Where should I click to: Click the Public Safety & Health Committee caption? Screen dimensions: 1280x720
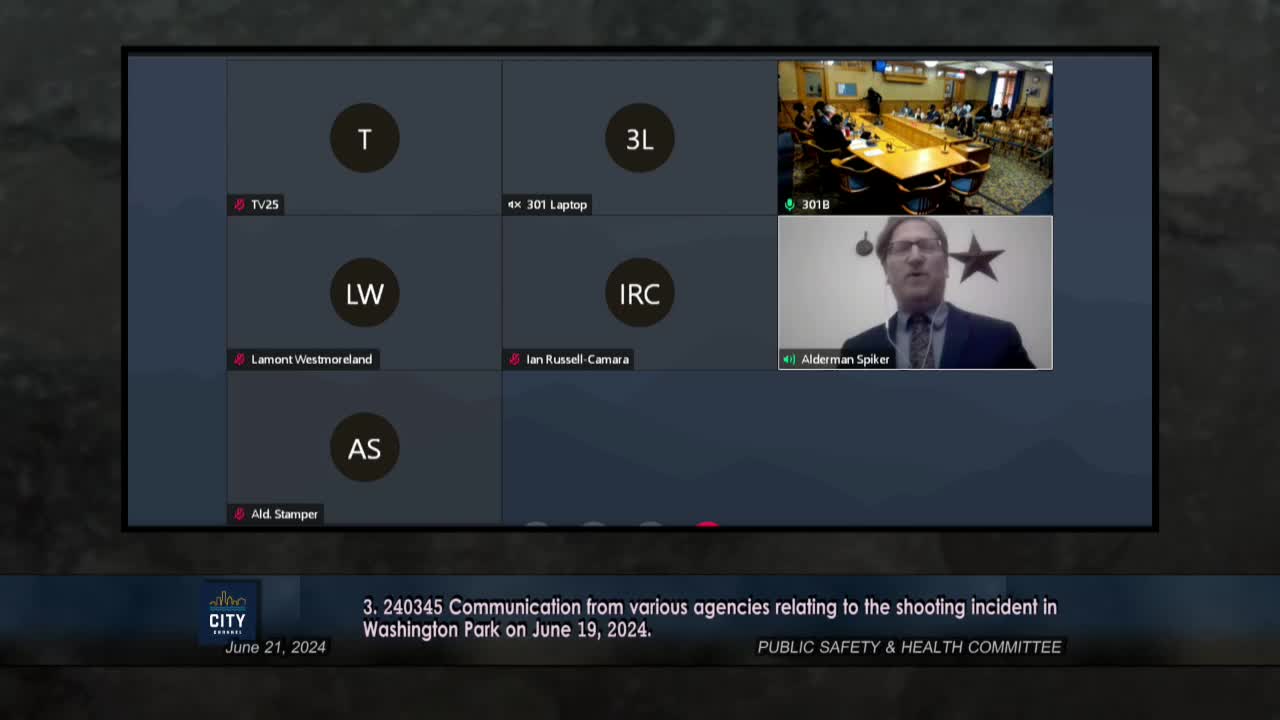(909, 647)
